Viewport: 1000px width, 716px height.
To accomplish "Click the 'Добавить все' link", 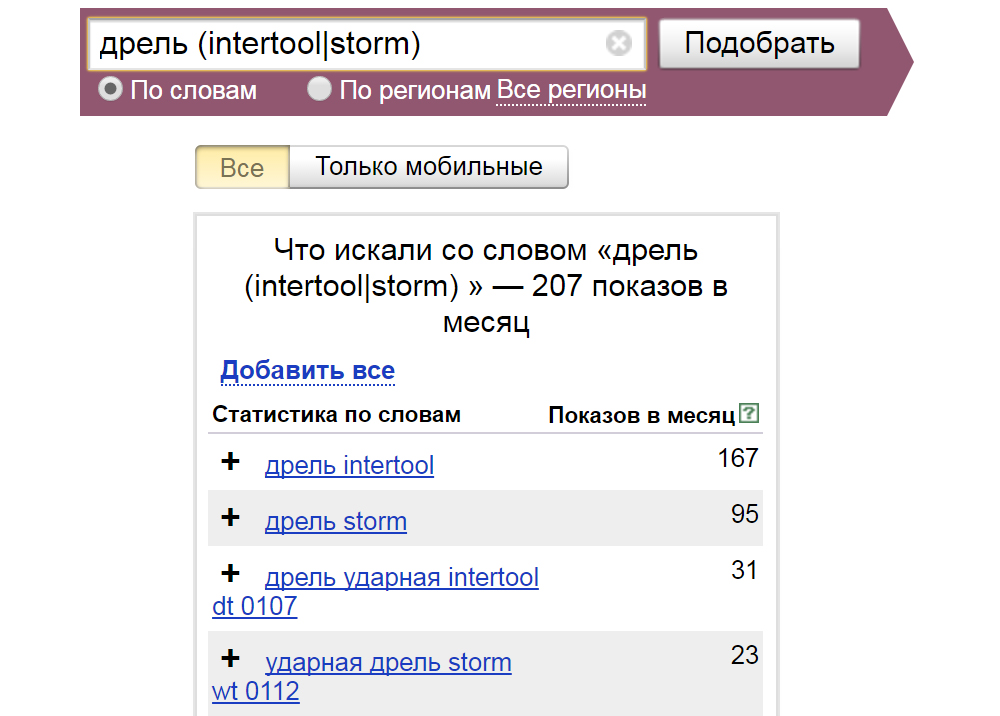I will point(308,371).
